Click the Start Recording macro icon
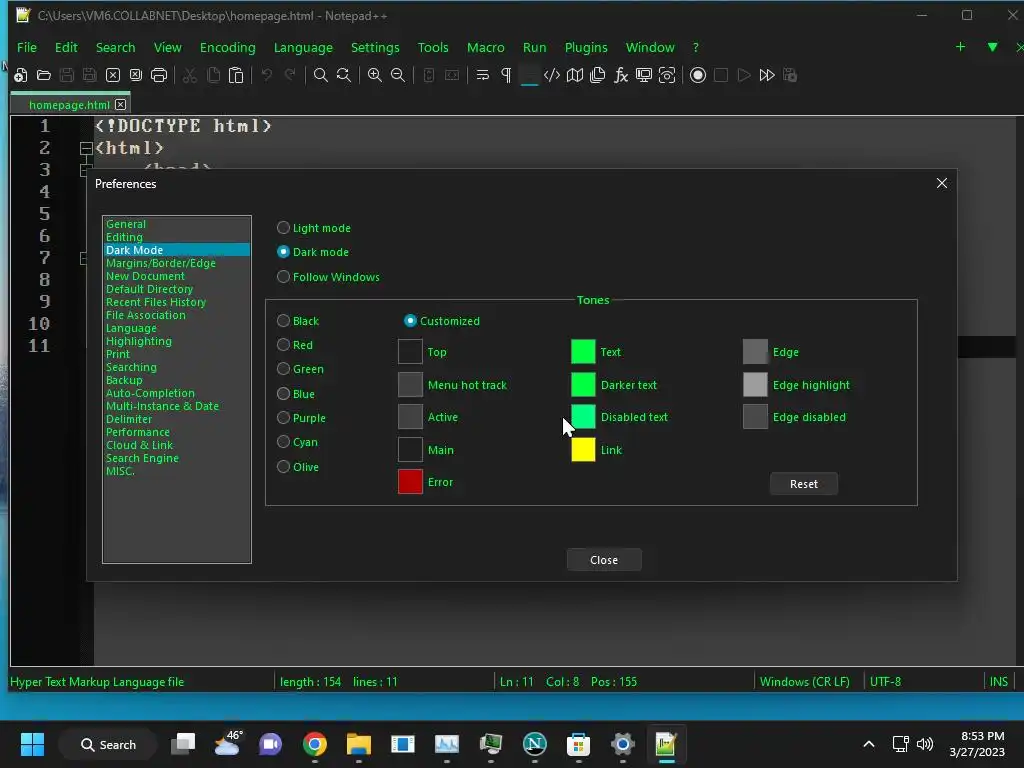Viewport: 1024px width, 768px height. click(697, 75)
